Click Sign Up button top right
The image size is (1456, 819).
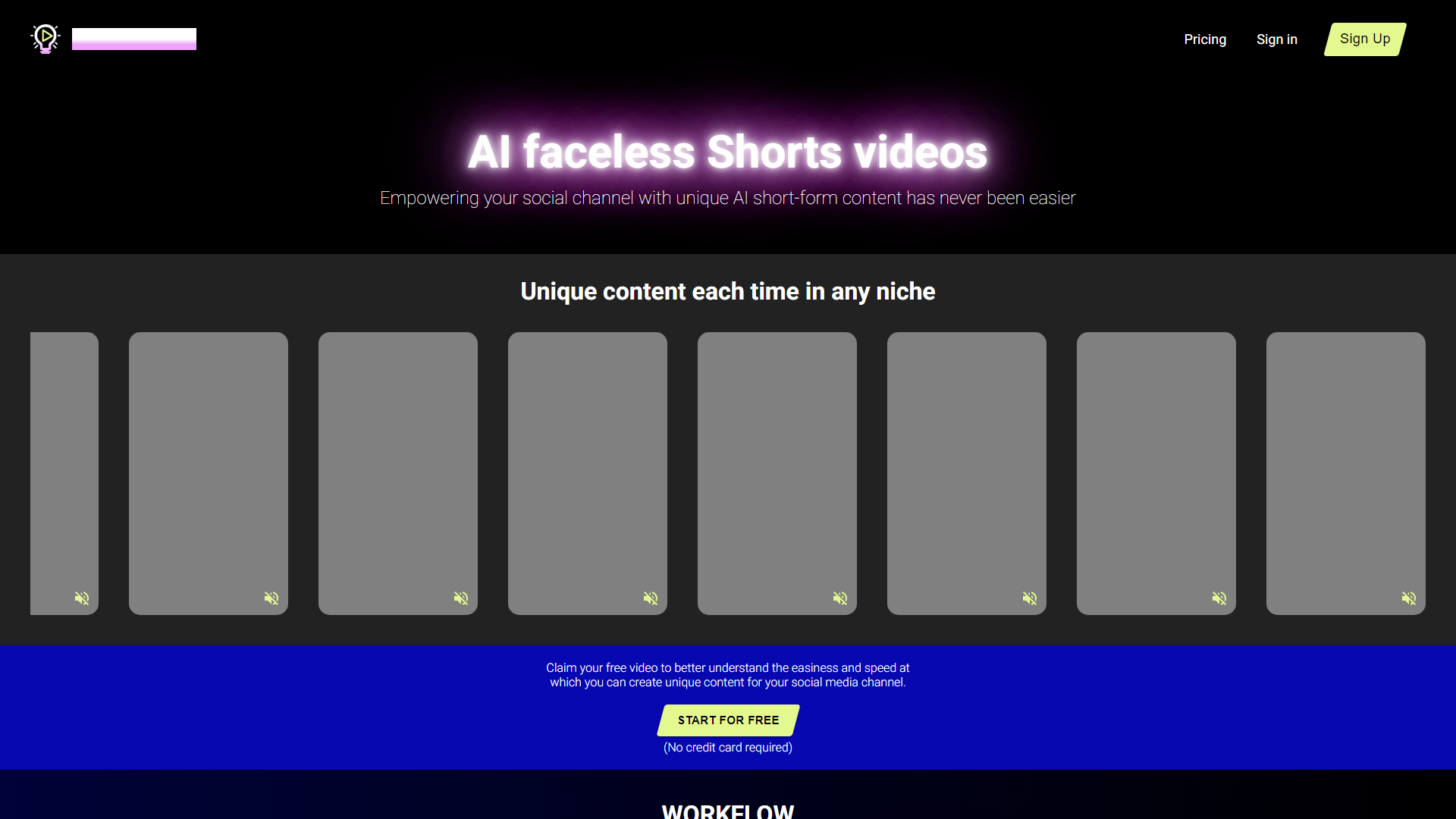(x=1365, y=38)
